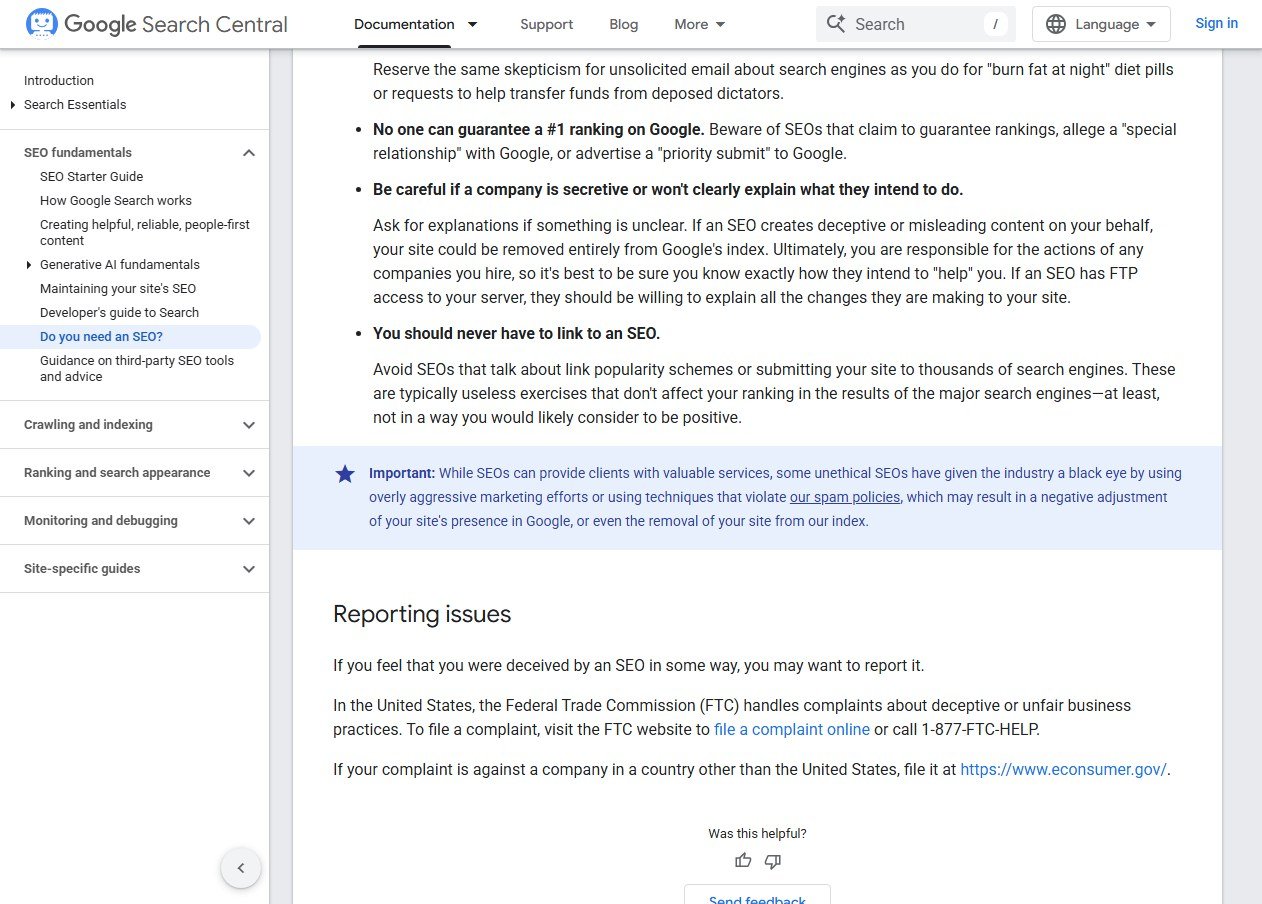Click 'No one can guarantee a #1 ranking' text
Image resolution: width=1262 pixels, height=904 pixels.
coord(539,129)
